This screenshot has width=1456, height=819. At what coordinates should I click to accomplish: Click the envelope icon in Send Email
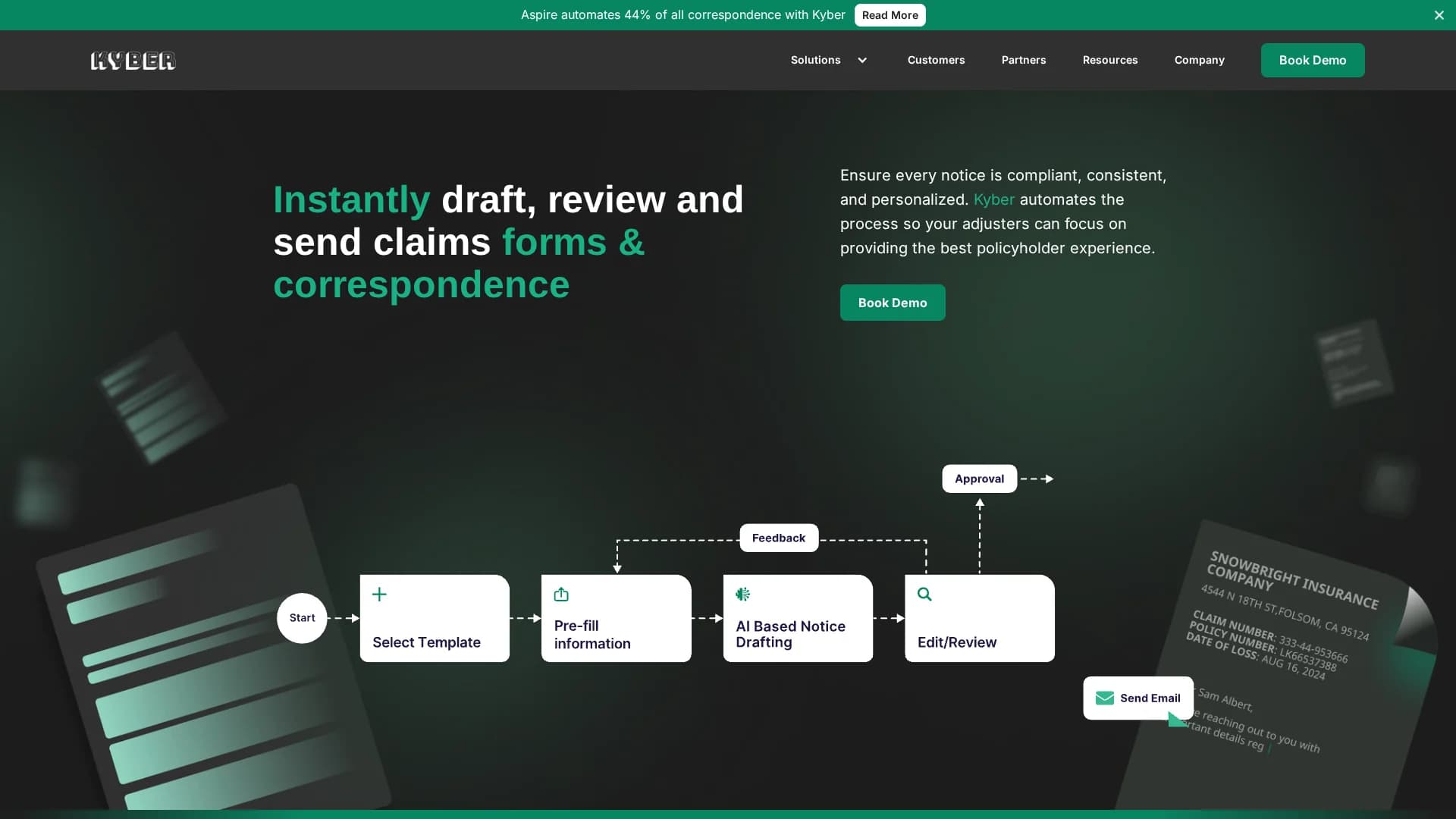point(1104,698)
